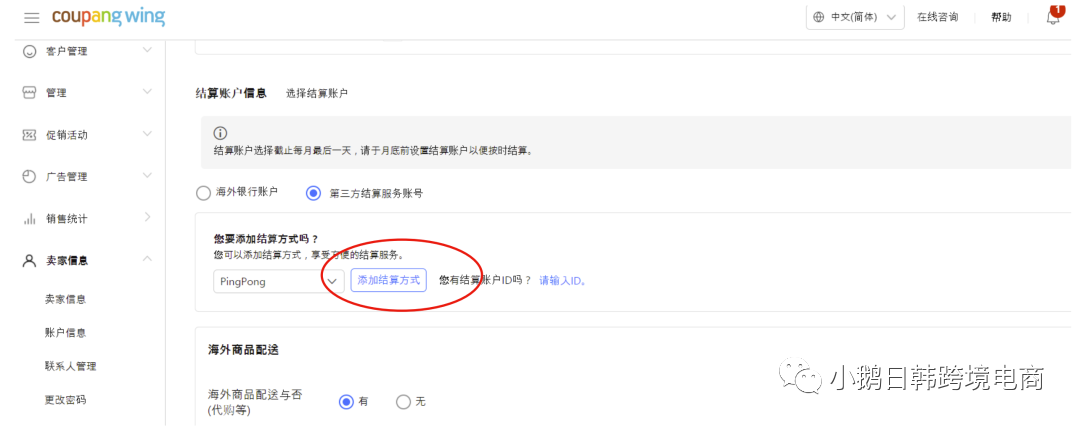Click the Coupang Wing logo

(108, 17)
